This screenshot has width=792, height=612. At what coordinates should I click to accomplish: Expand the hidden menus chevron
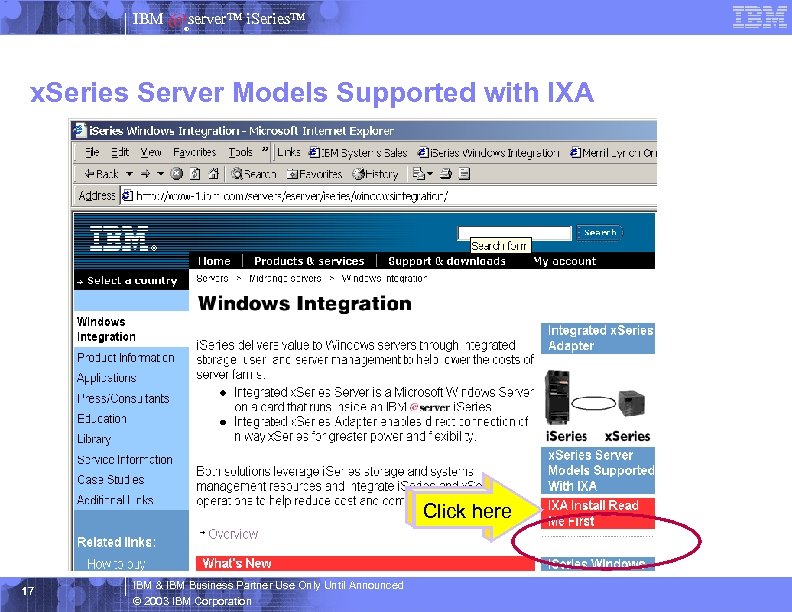point(265,151)
